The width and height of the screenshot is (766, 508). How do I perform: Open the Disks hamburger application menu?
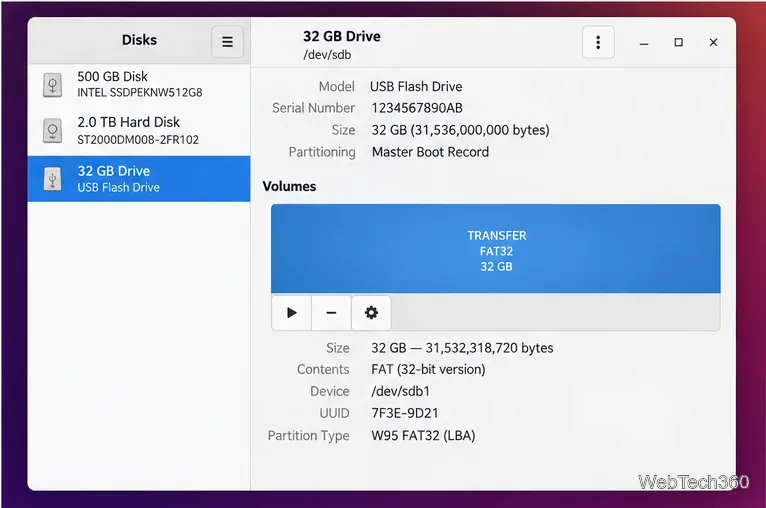[x=227, y=42]
